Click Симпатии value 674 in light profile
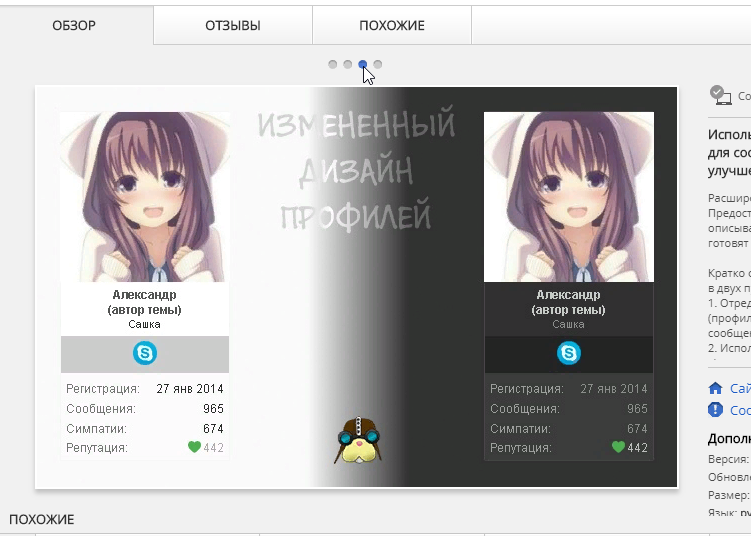 (213, 428)
